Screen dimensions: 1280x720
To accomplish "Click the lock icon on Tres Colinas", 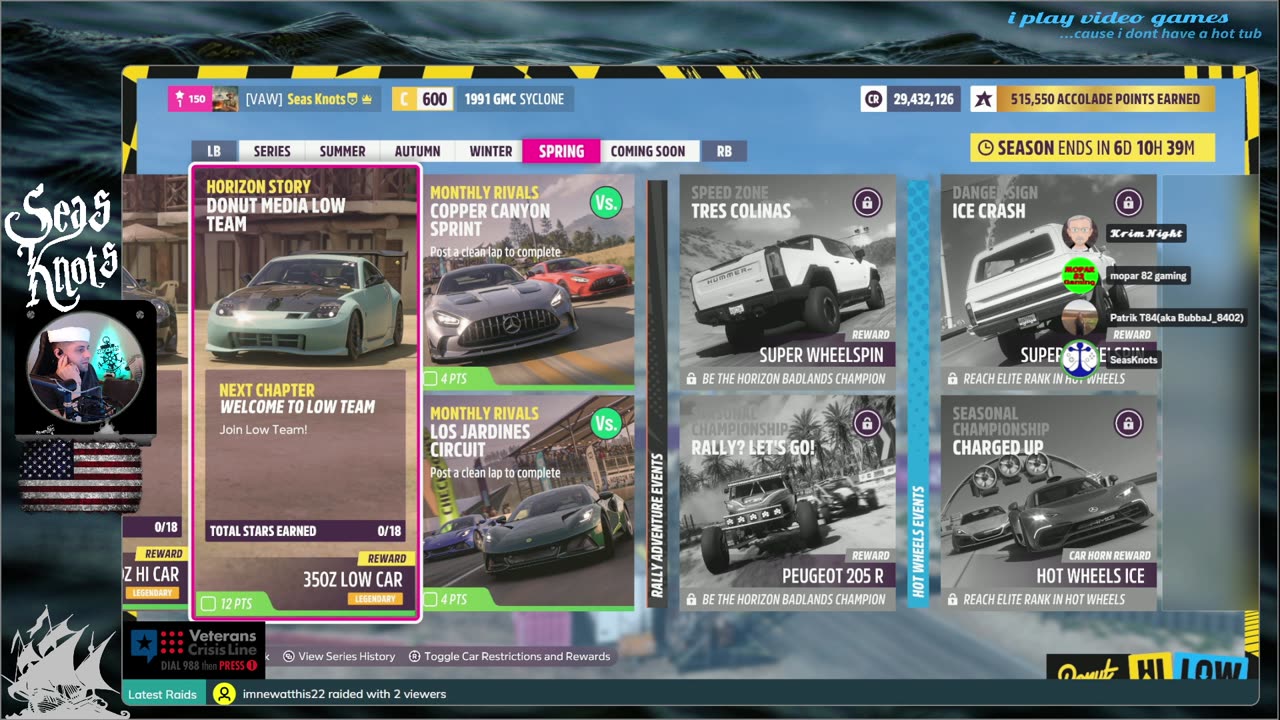I will [867, 203].
